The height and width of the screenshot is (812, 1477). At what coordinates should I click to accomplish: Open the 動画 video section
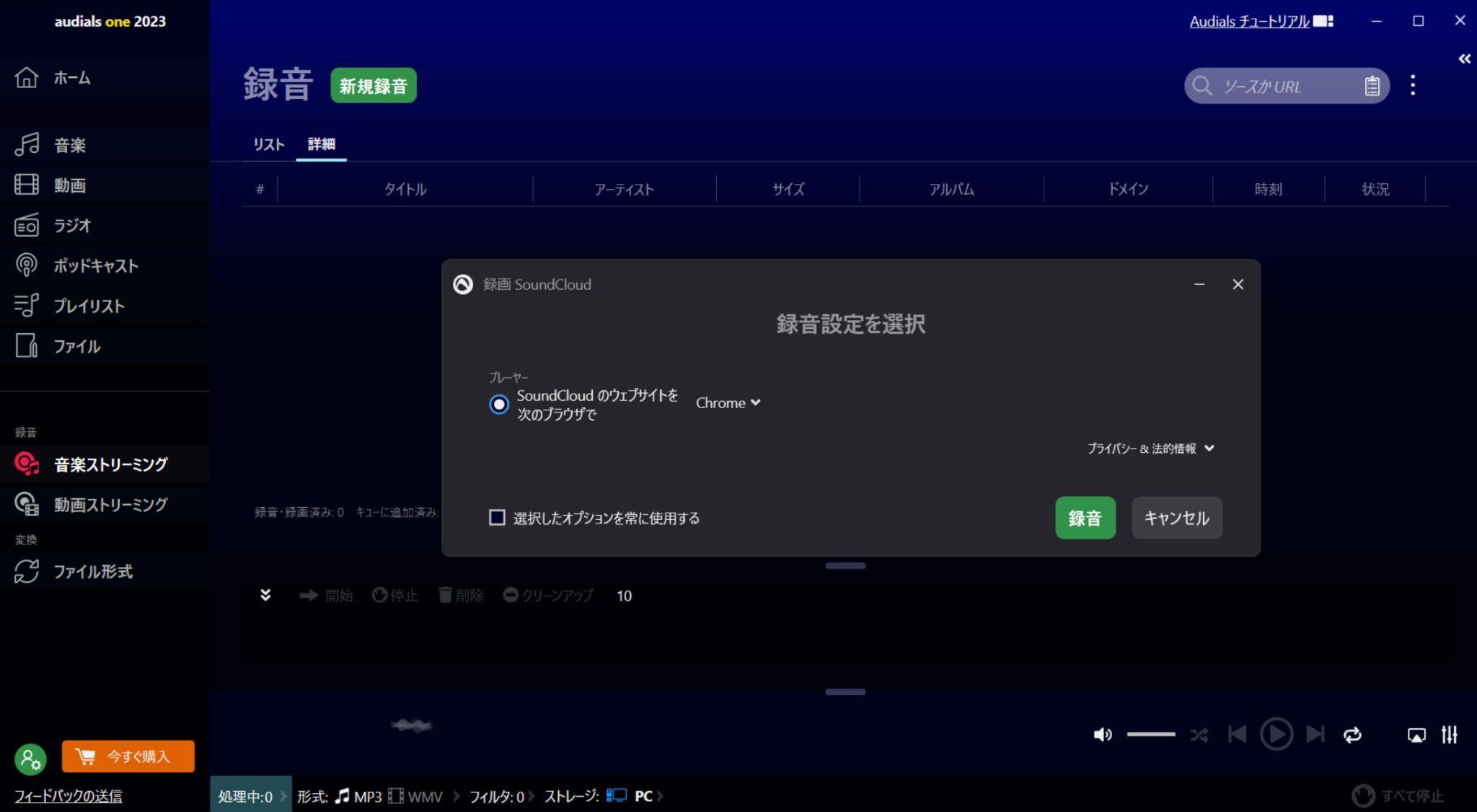click(50, 185)
